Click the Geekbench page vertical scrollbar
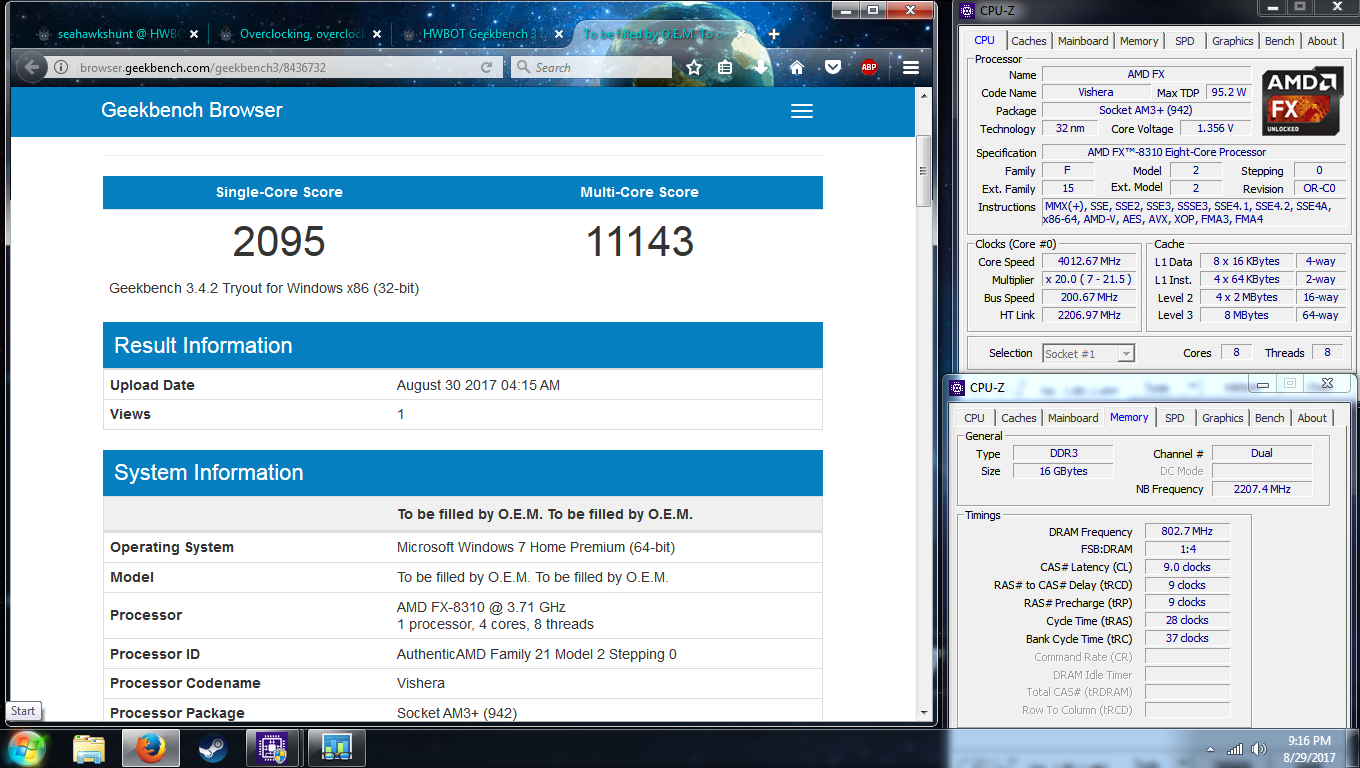The width and height of the screenshot is (1360, 768). point(924,170)
